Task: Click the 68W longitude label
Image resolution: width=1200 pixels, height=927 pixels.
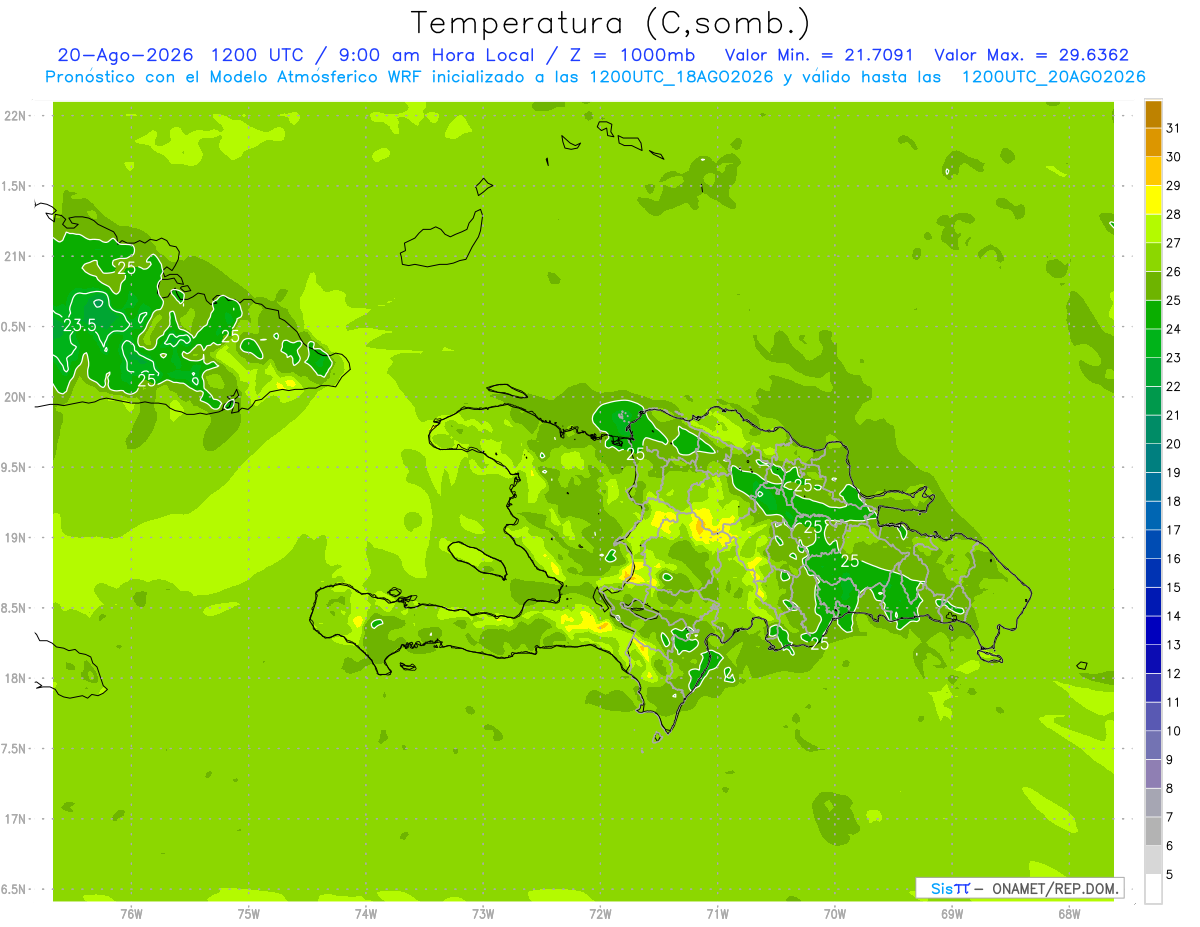Action: tap(1069, 913)
